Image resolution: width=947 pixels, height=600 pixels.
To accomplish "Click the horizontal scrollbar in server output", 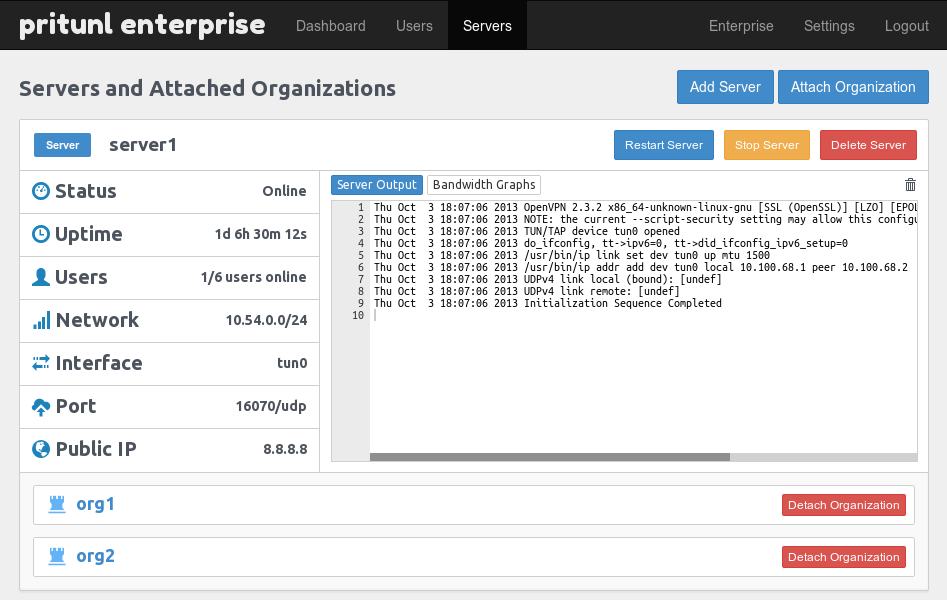I will pyautogui.click(x=549, y=457).
